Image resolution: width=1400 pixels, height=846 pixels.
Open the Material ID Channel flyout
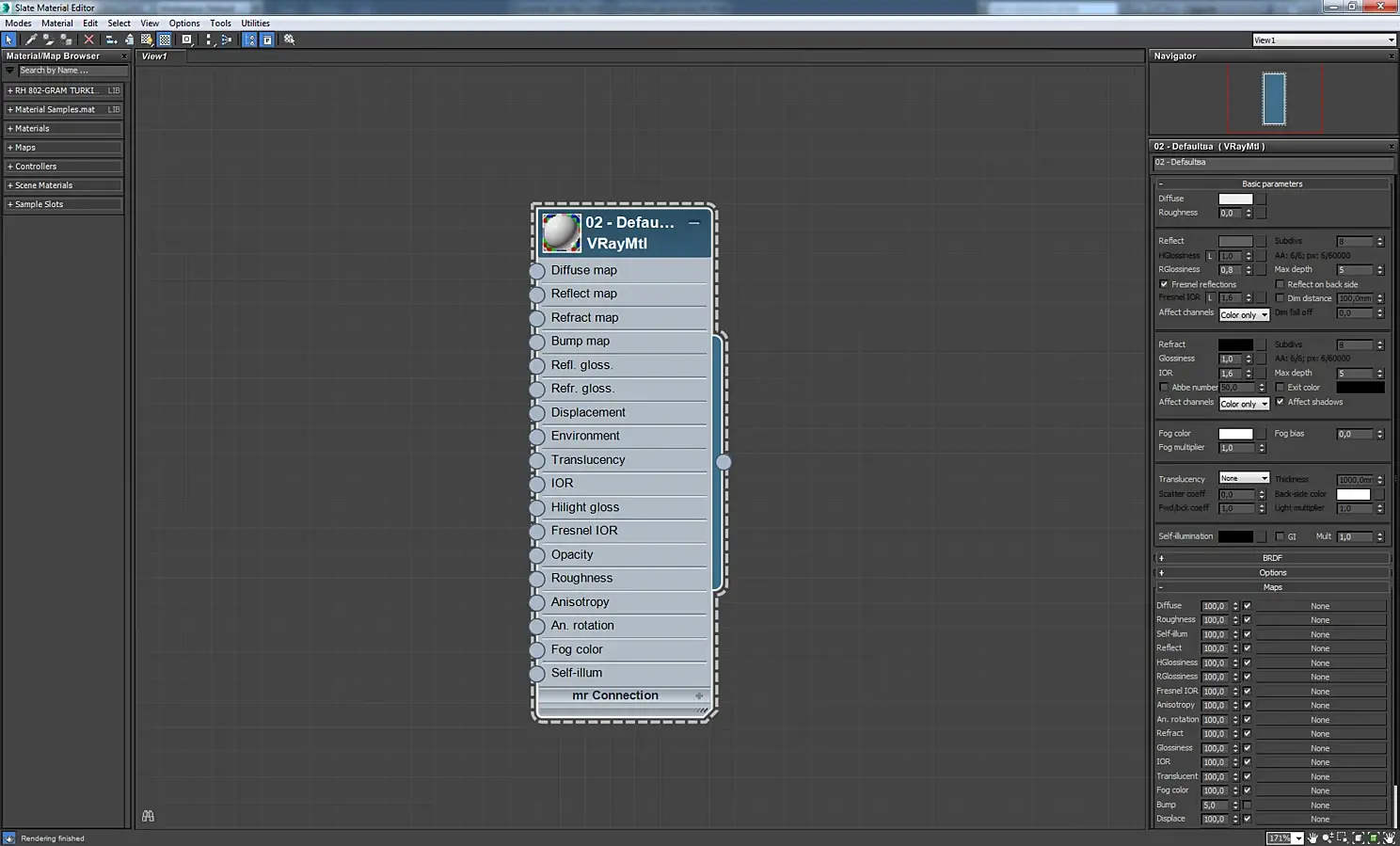pyautogui.click(x=187, y=40)
